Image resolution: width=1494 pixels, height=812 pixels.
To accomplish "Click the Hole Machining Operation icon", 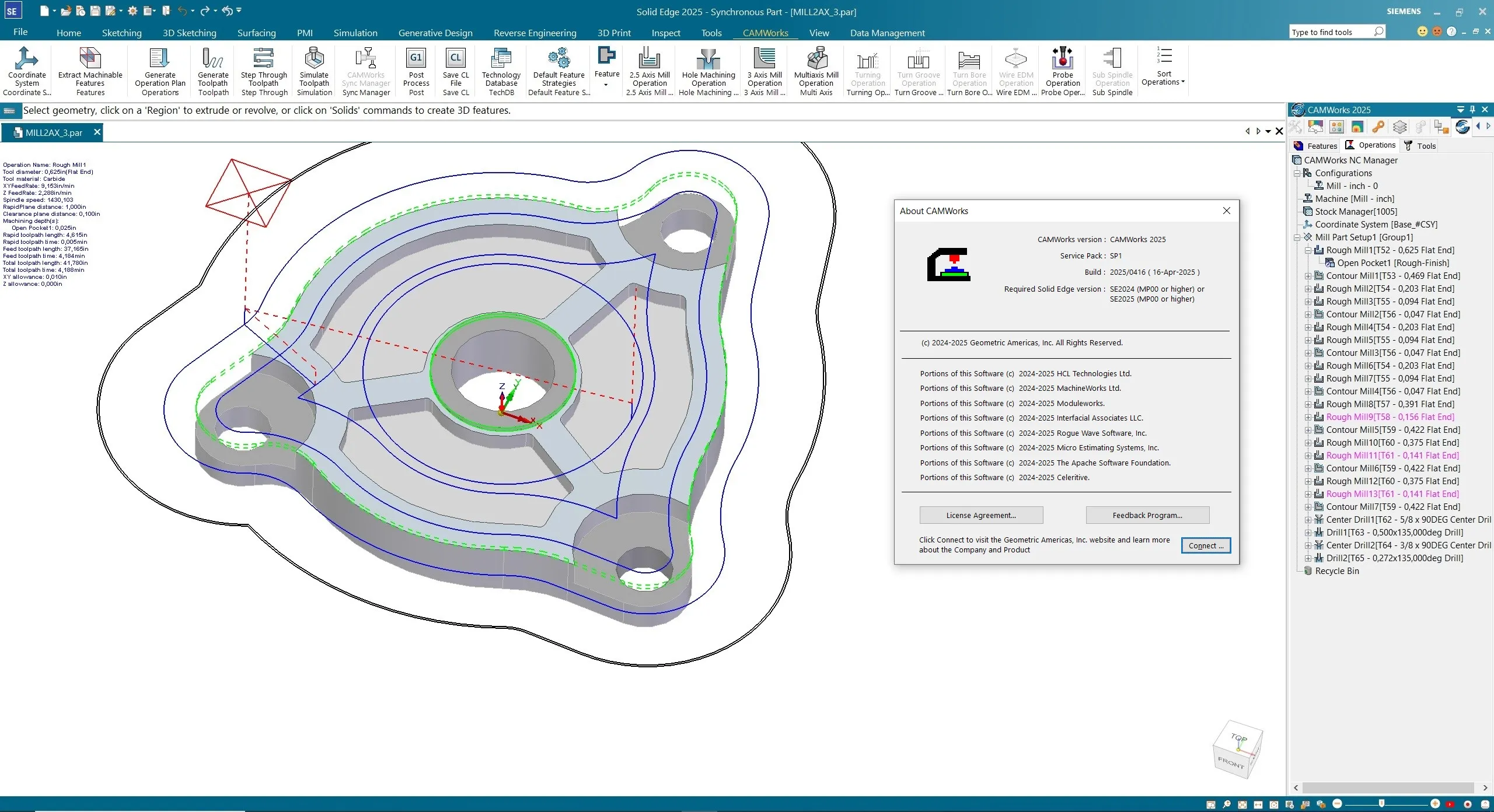I will (708, 58).
